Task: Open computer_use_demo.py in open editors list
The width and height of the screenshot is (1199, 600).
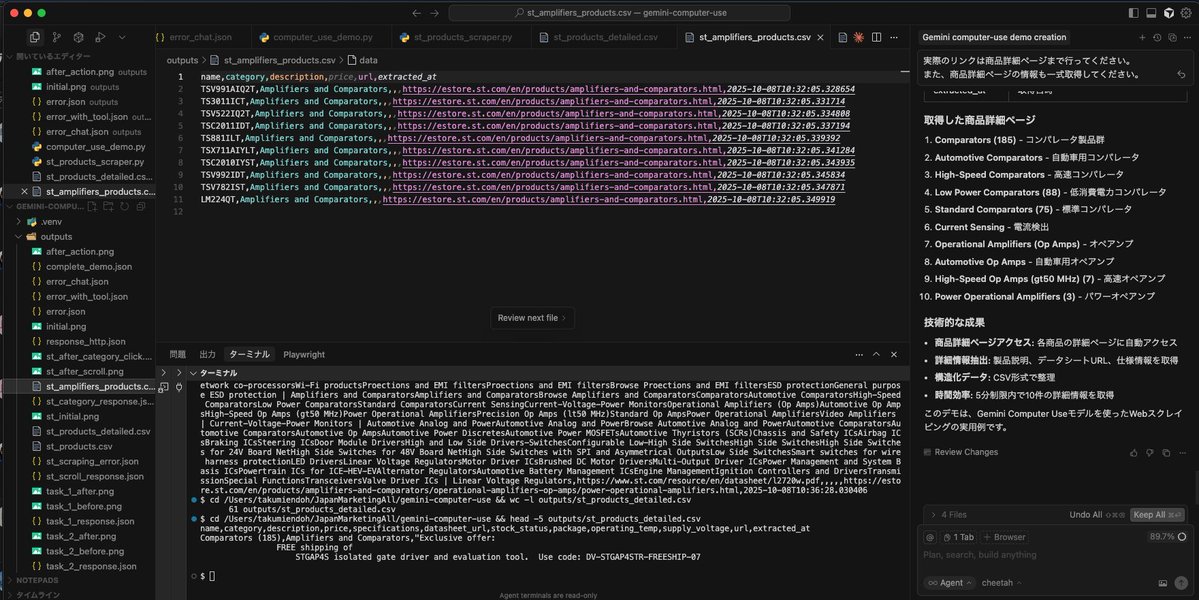Action: pyautogui.click(x=95, y=147)
